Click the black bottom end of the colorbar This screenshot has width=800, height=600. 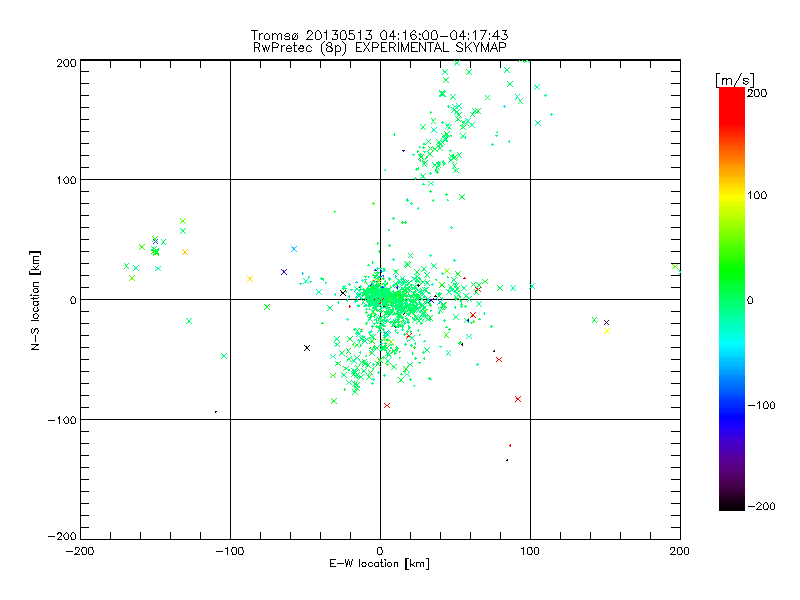click(x=732, y=505)
